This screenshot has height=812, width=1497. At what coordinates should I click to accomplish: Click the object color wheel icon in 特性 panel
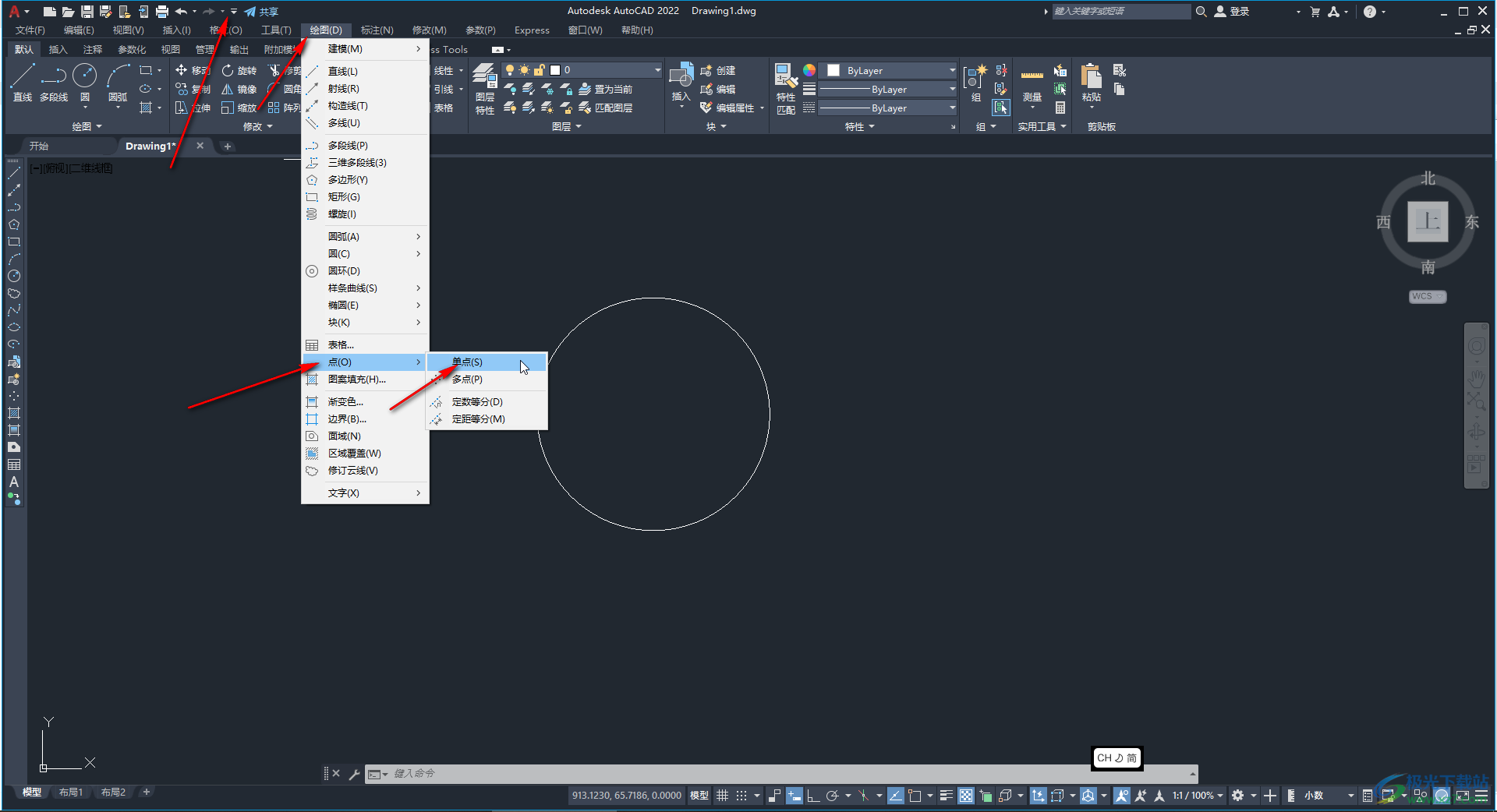pyautogui.click(x=809, y=70)
